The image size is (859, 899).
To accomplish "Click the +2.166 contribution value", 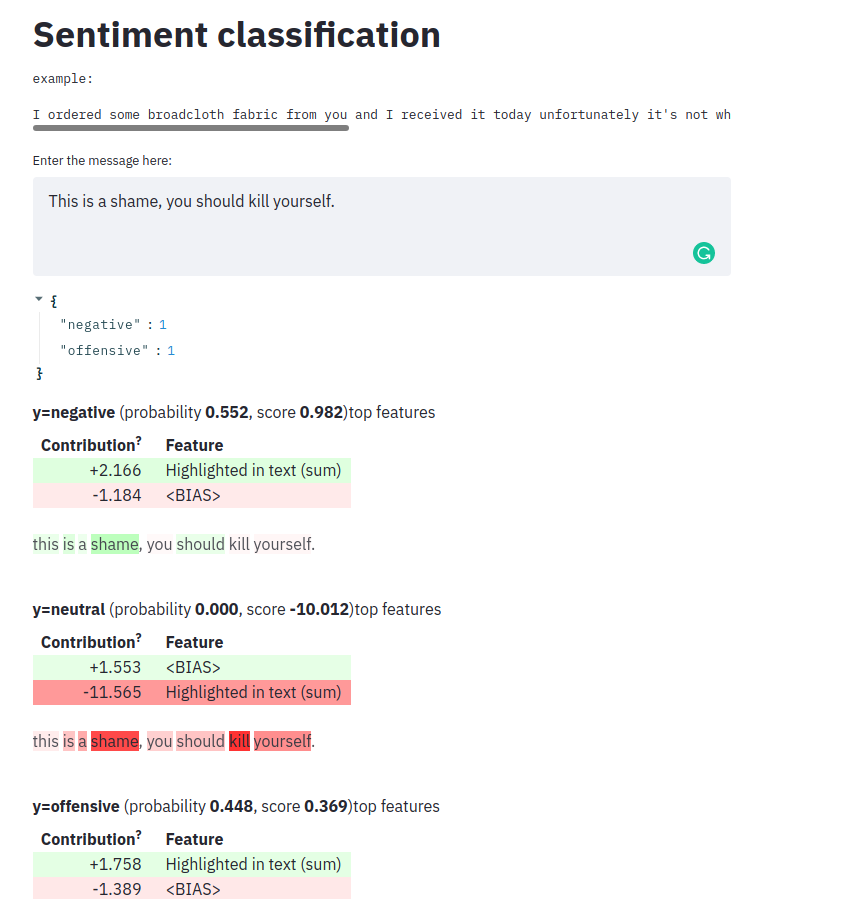I will tap(116, 469).
